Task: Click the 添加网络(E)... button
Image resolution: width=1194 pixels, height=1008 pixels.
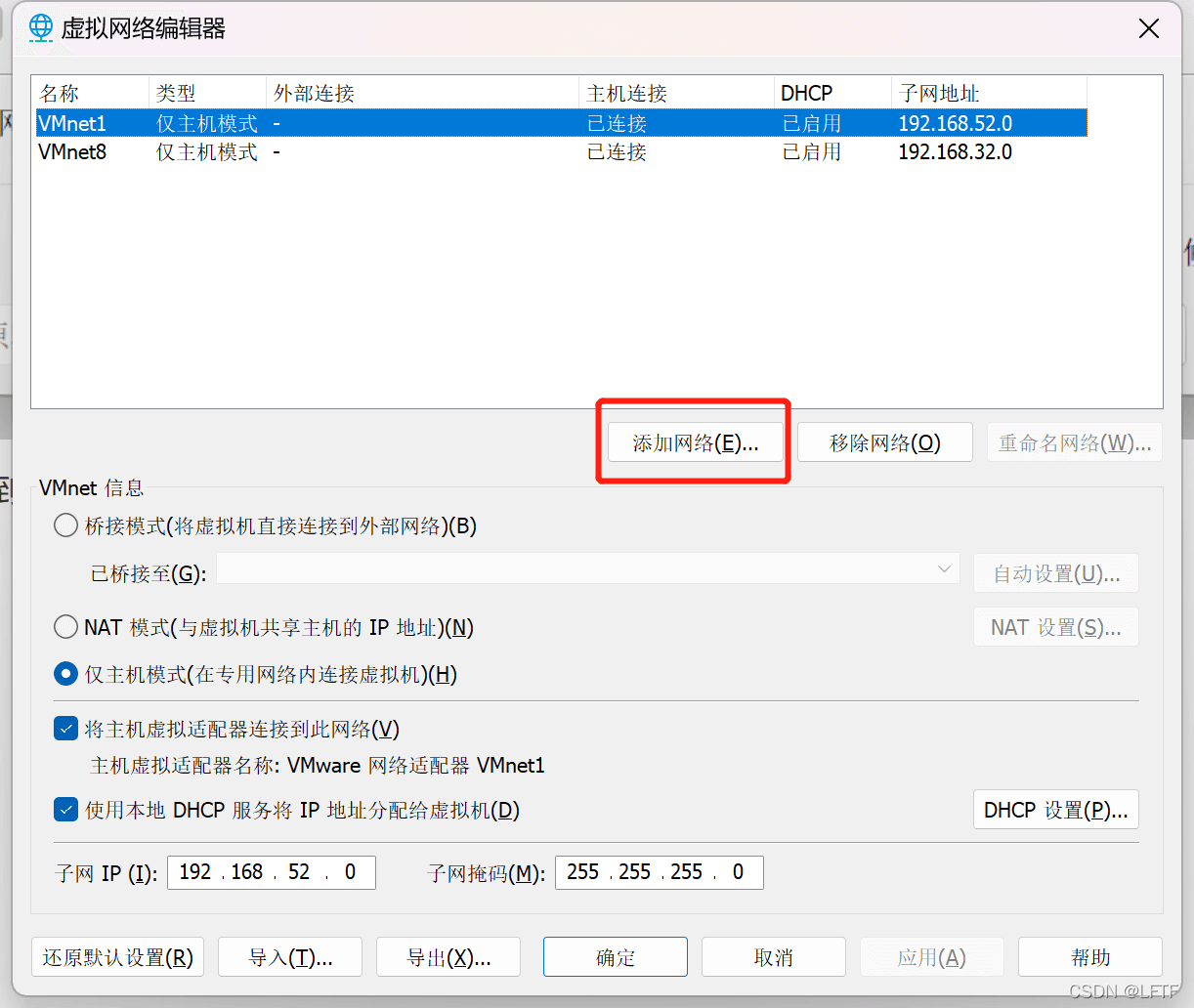Action: pyautogui.click(x=696, y=442)
